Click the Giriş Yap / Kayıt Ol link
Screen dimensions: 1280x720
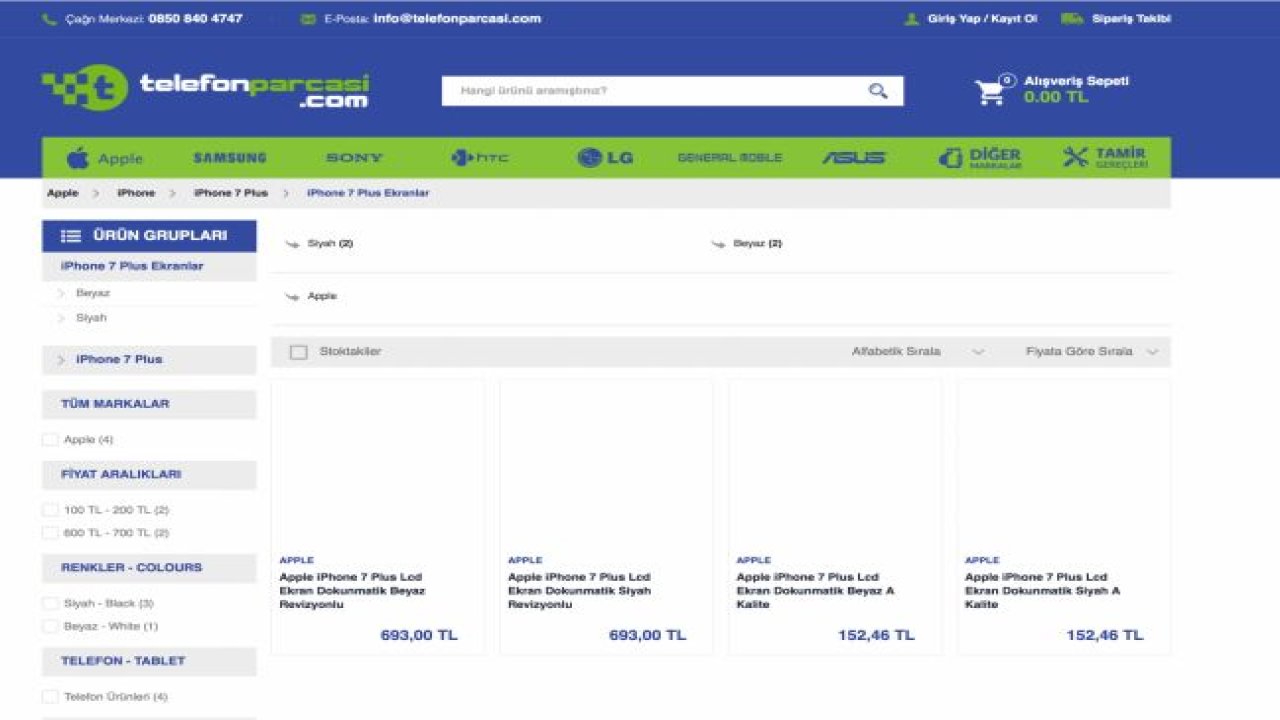[981, 19]
